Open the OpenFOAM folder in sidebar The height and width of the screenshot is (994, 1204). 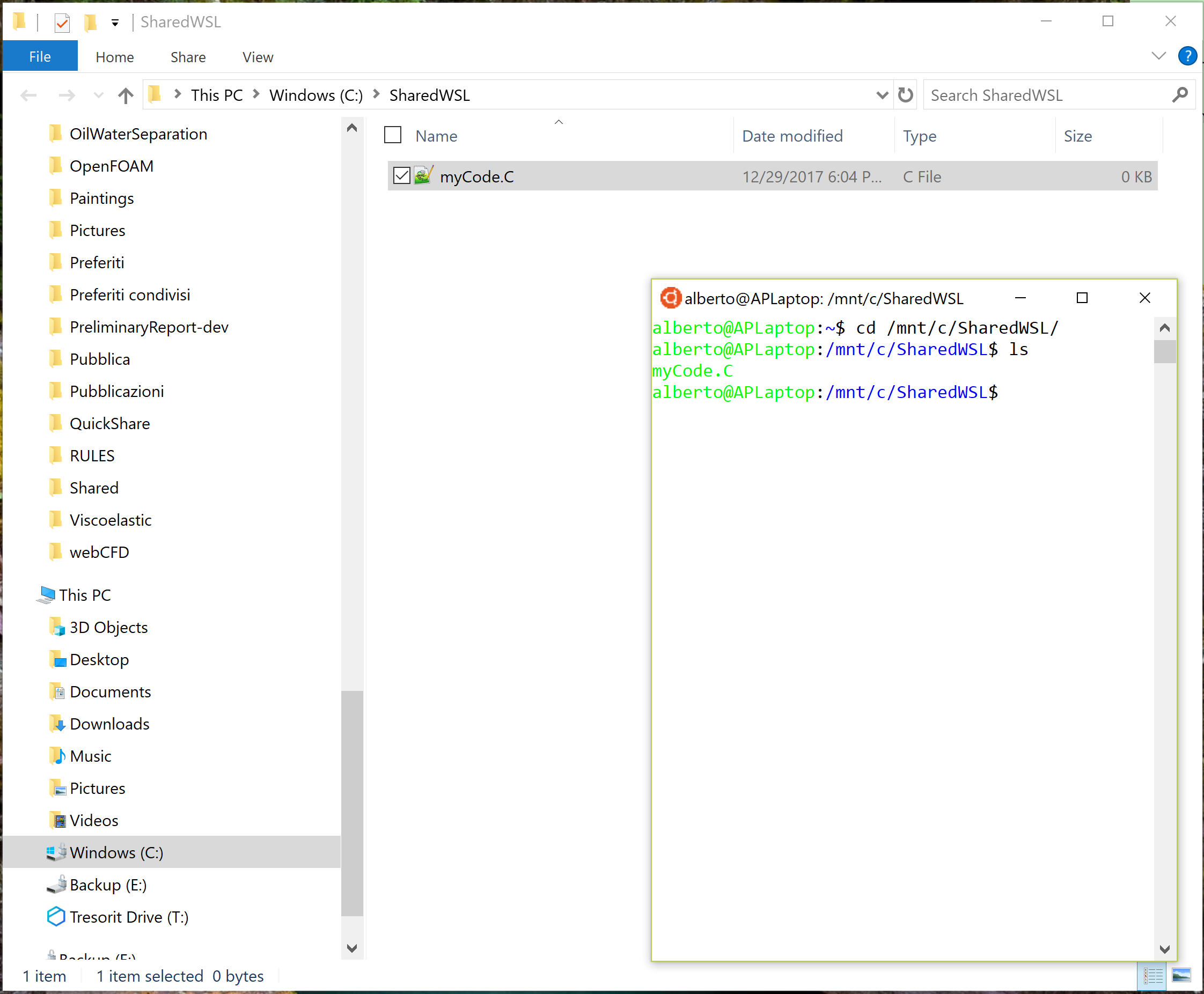112,166
